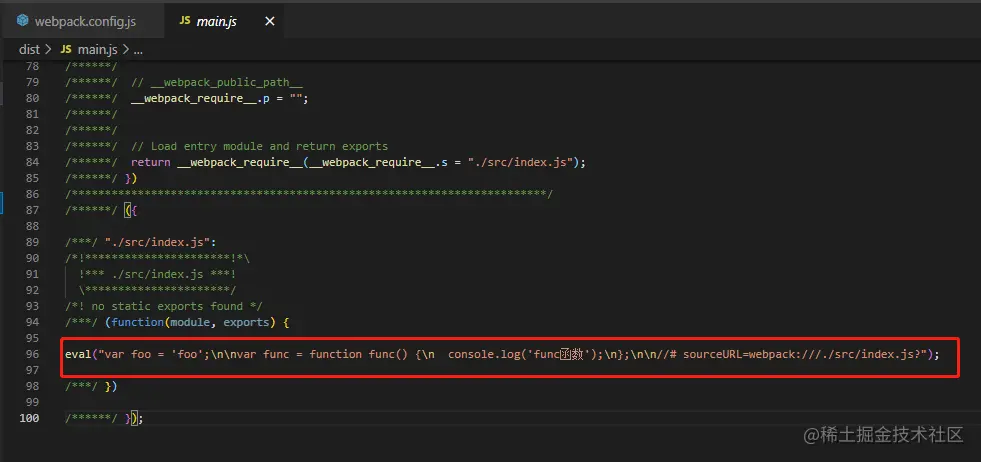Click line number 96
981x462 pixels.
(x=33, y=354)
